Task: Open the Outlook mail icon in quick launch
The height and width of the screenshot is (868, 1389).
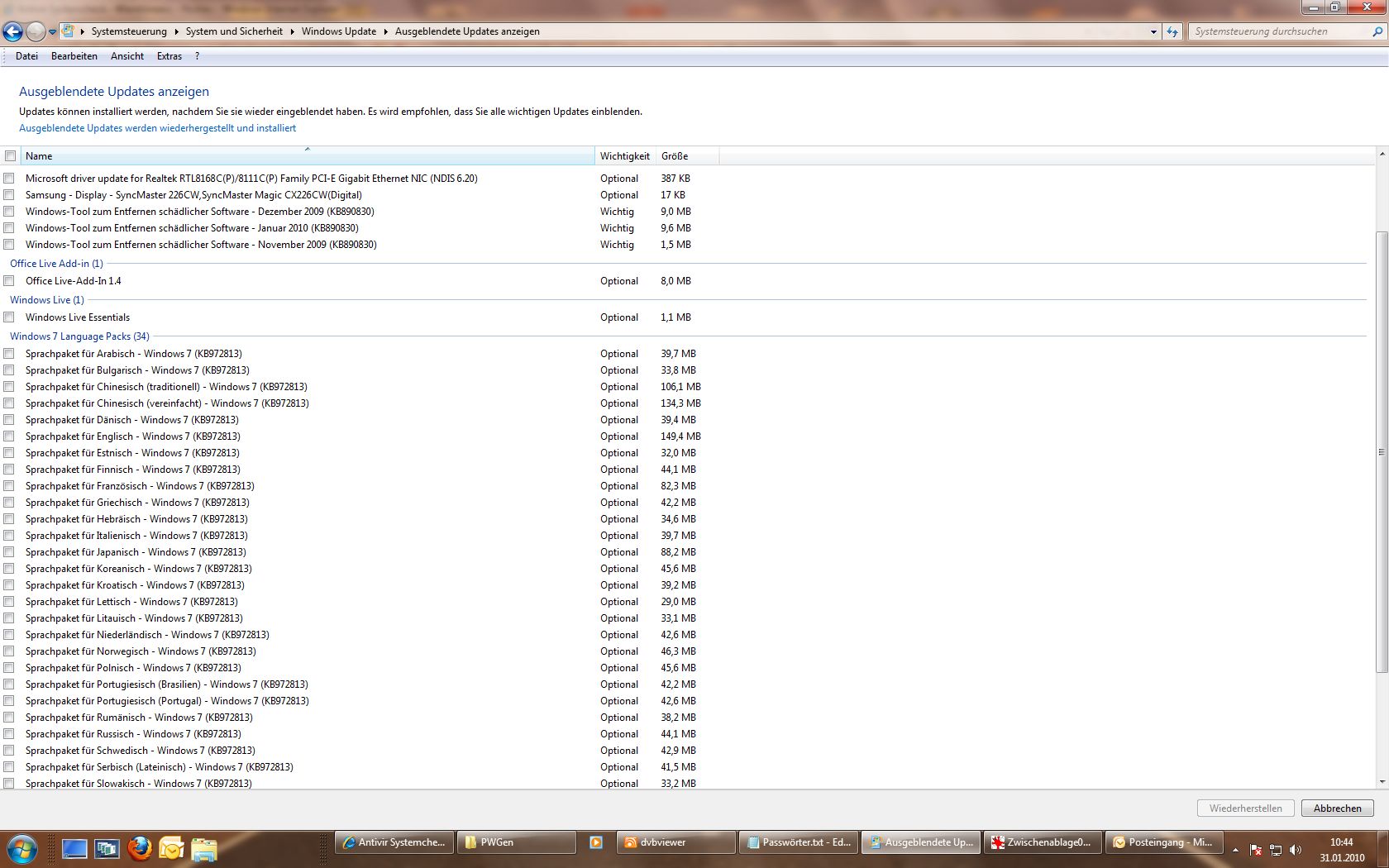Action: [x=171, y=848]
